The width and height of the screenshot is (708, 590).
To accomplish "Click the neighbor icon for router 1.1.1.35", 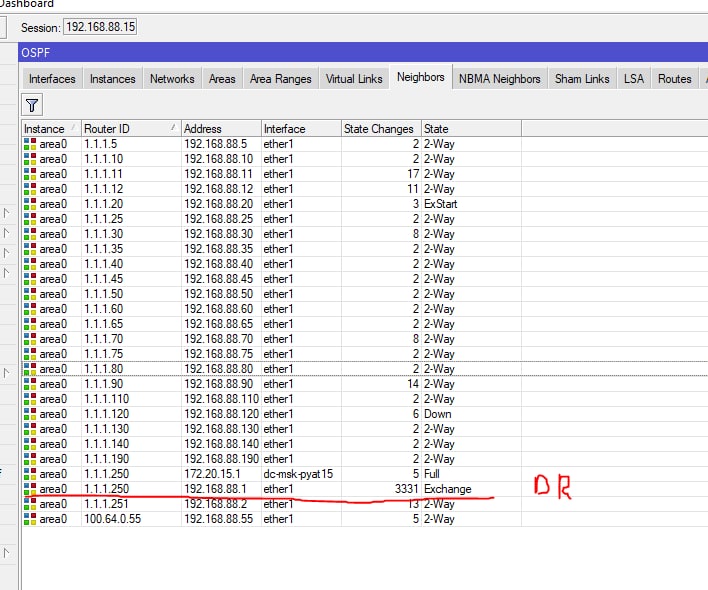I will [x=30, y=249].
